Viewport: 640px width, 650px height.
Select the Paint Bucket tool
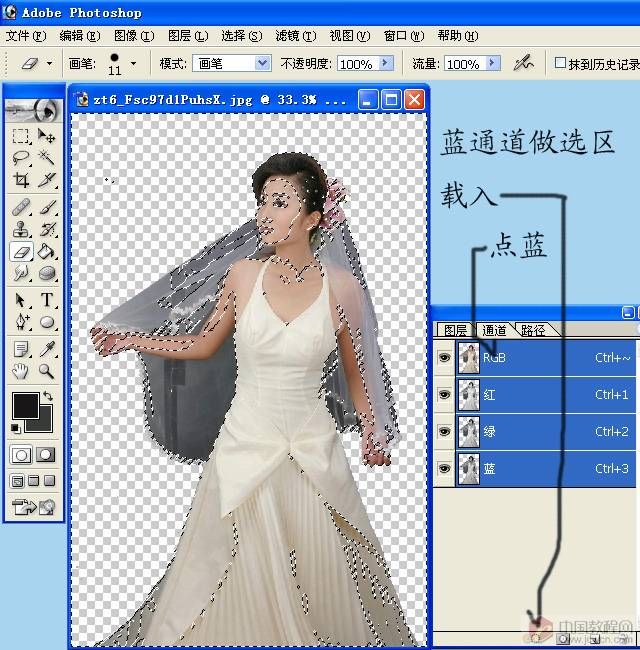tap(47, 251)
